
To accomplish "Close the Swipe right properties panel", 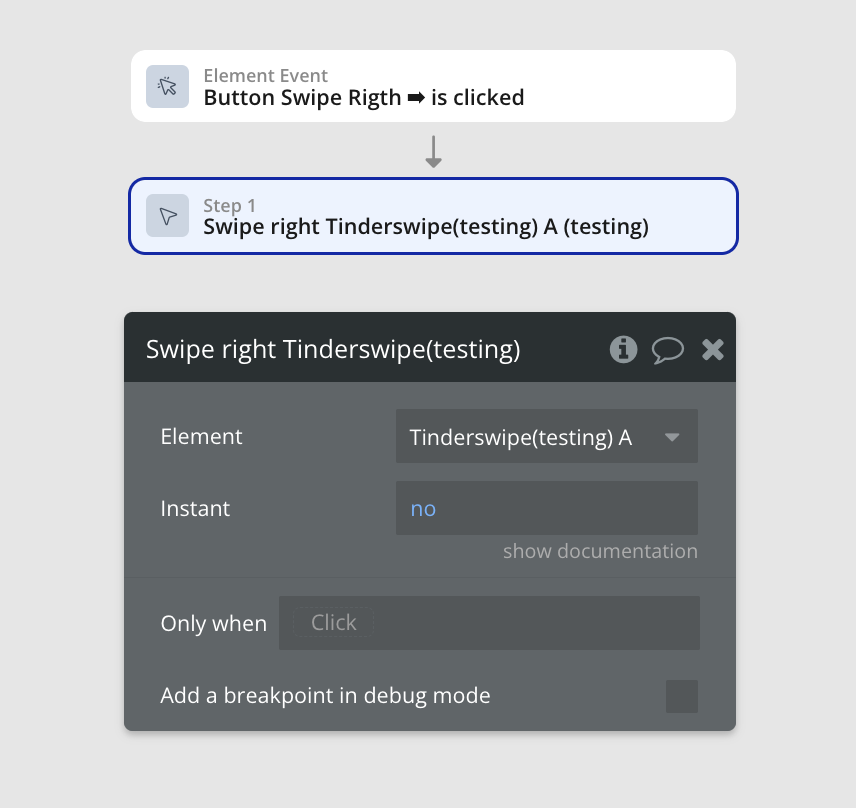I will point(712,349).
